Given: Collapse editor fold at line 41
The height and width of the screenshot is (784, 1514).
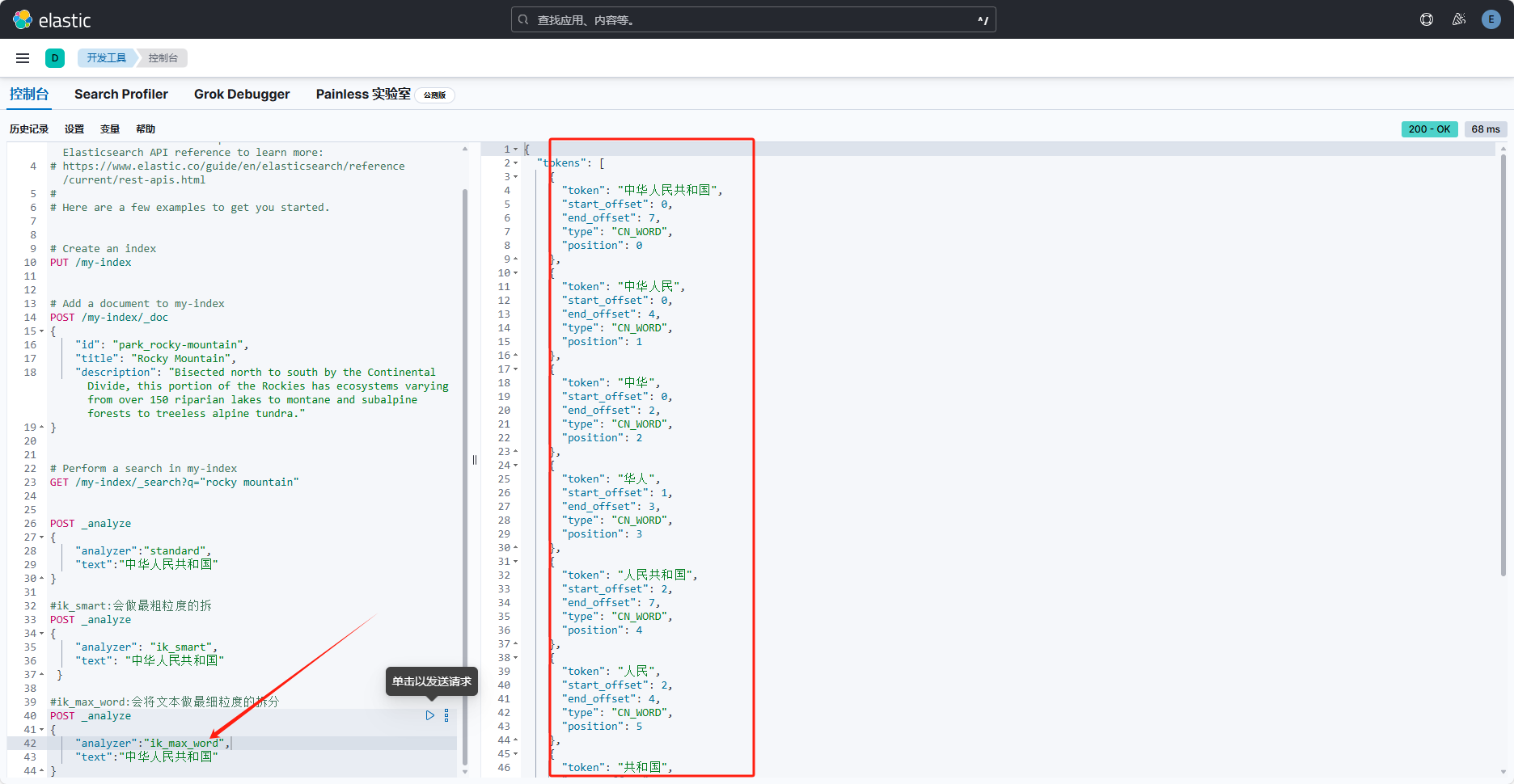Looking at the screenshot, I should click(x=42, y=730).
